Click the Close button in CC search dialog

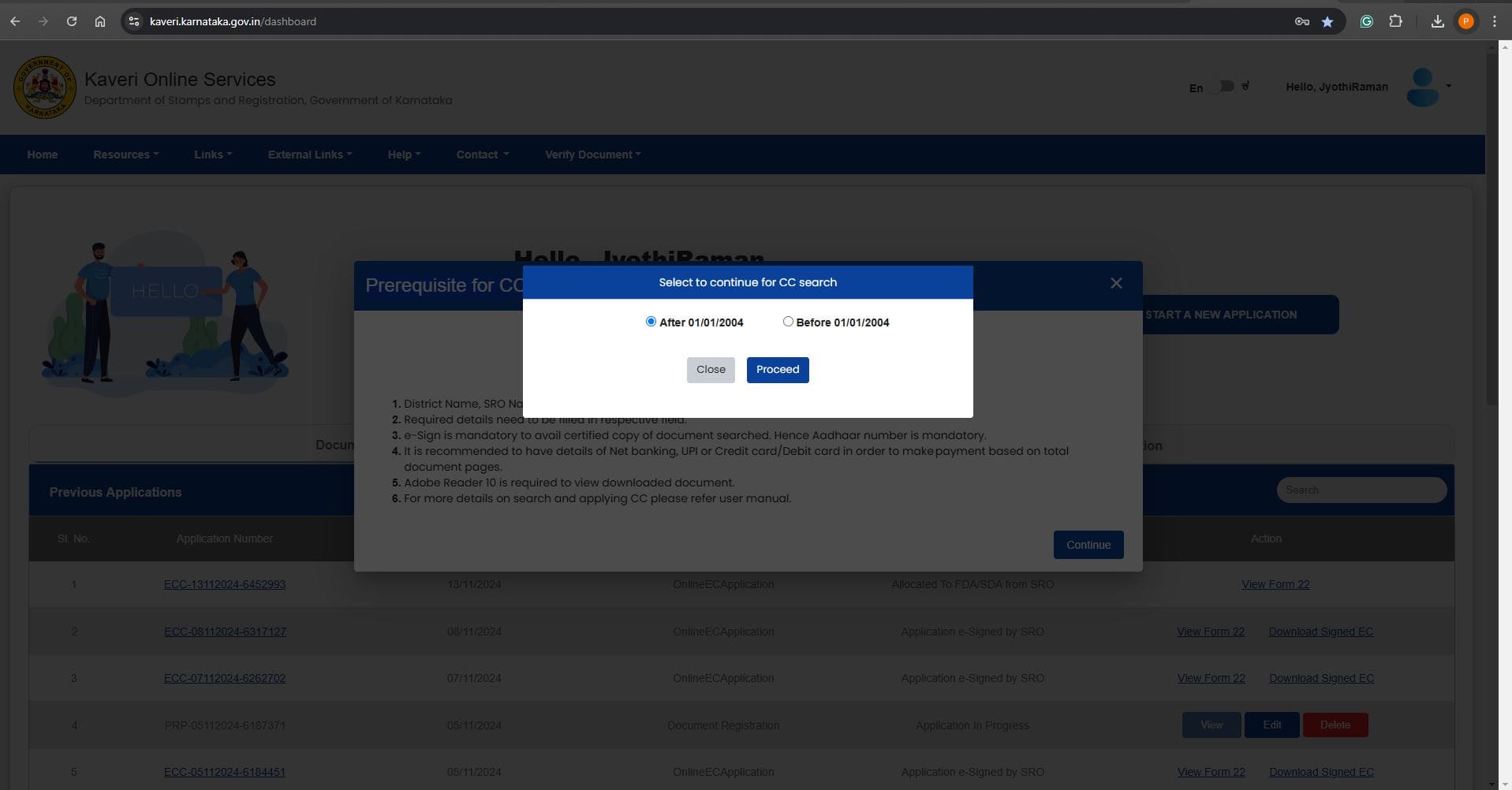pos(710,370)
